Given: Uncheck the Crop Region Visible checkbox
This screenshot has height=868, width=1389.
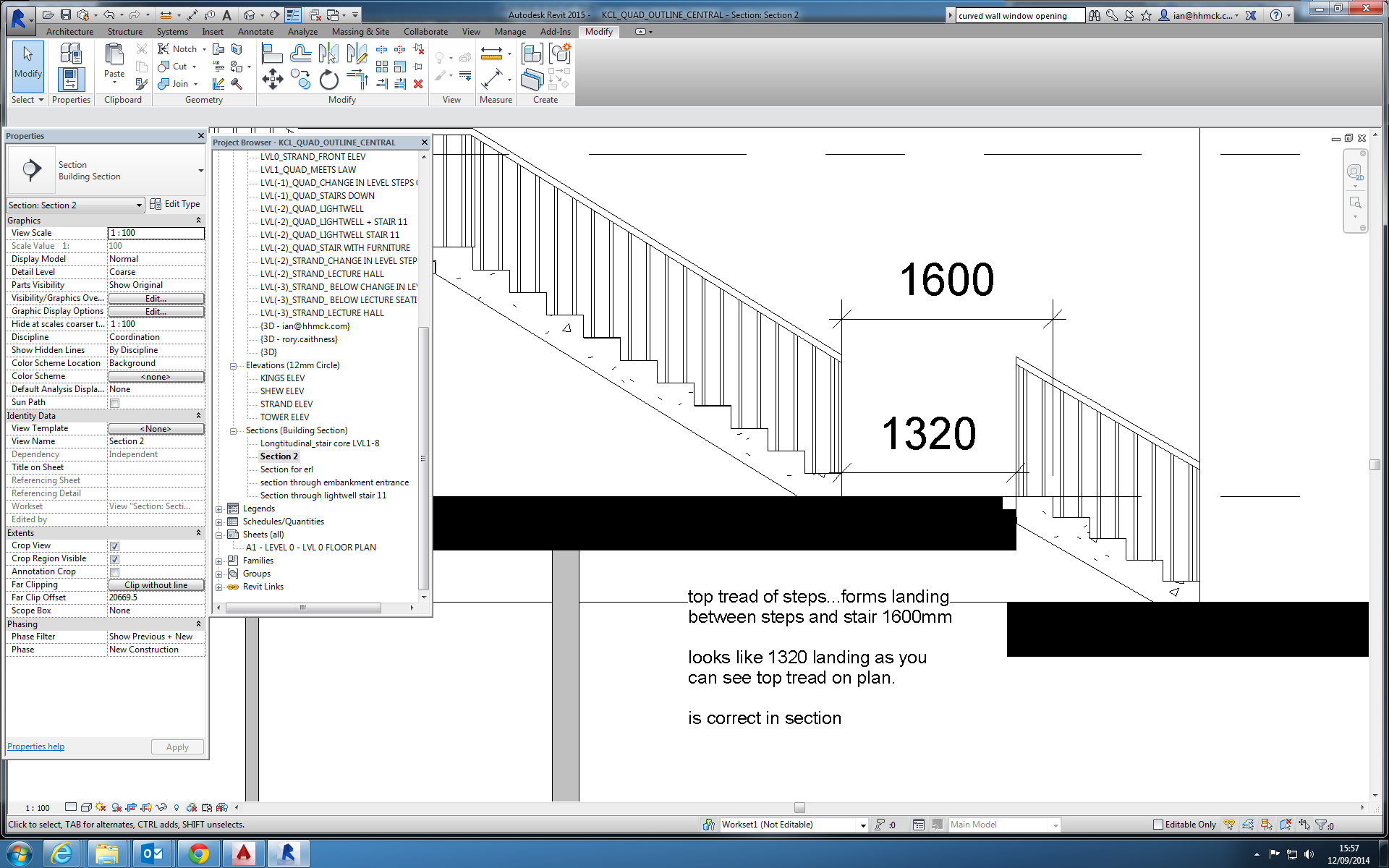Looking at the screenshot, I should point(114,559).
